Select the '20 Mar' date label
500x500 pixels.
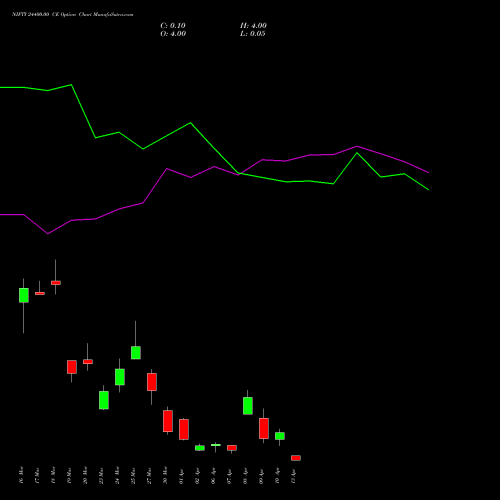[x=85, y=475]
